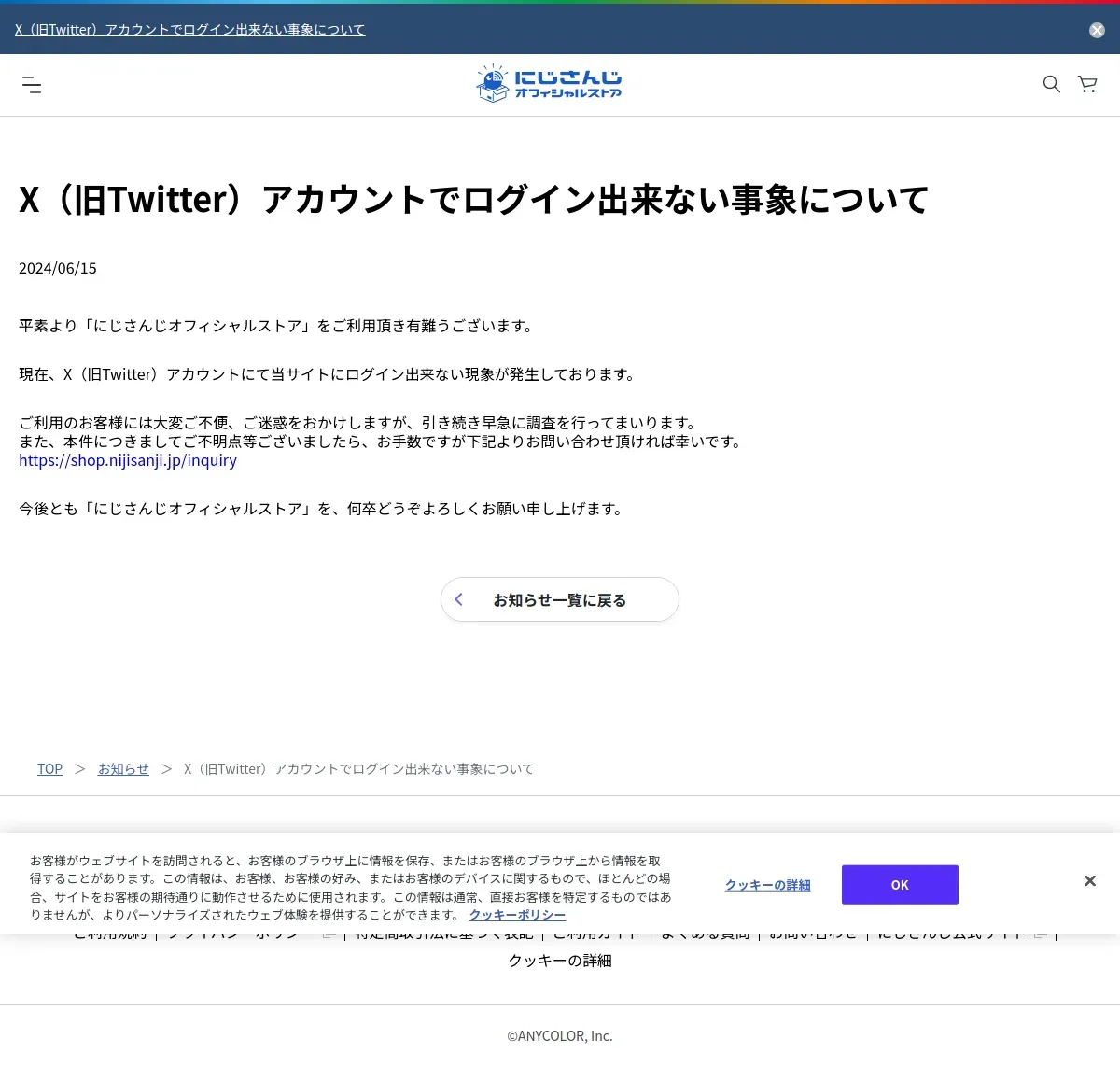Click the left chevron in back button
Viewport: 1120px width, 1067px height.
[x=458, y=599]
